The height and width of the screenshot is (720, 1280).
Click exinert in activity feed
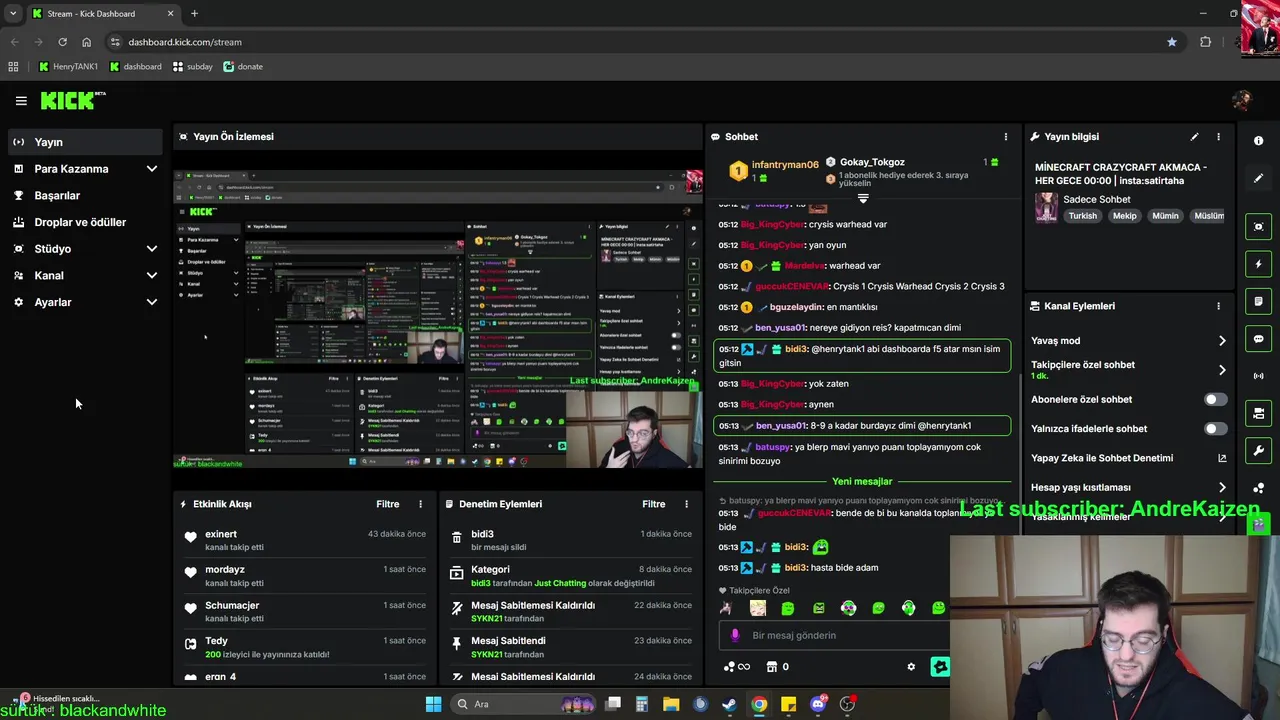(221, 534)
